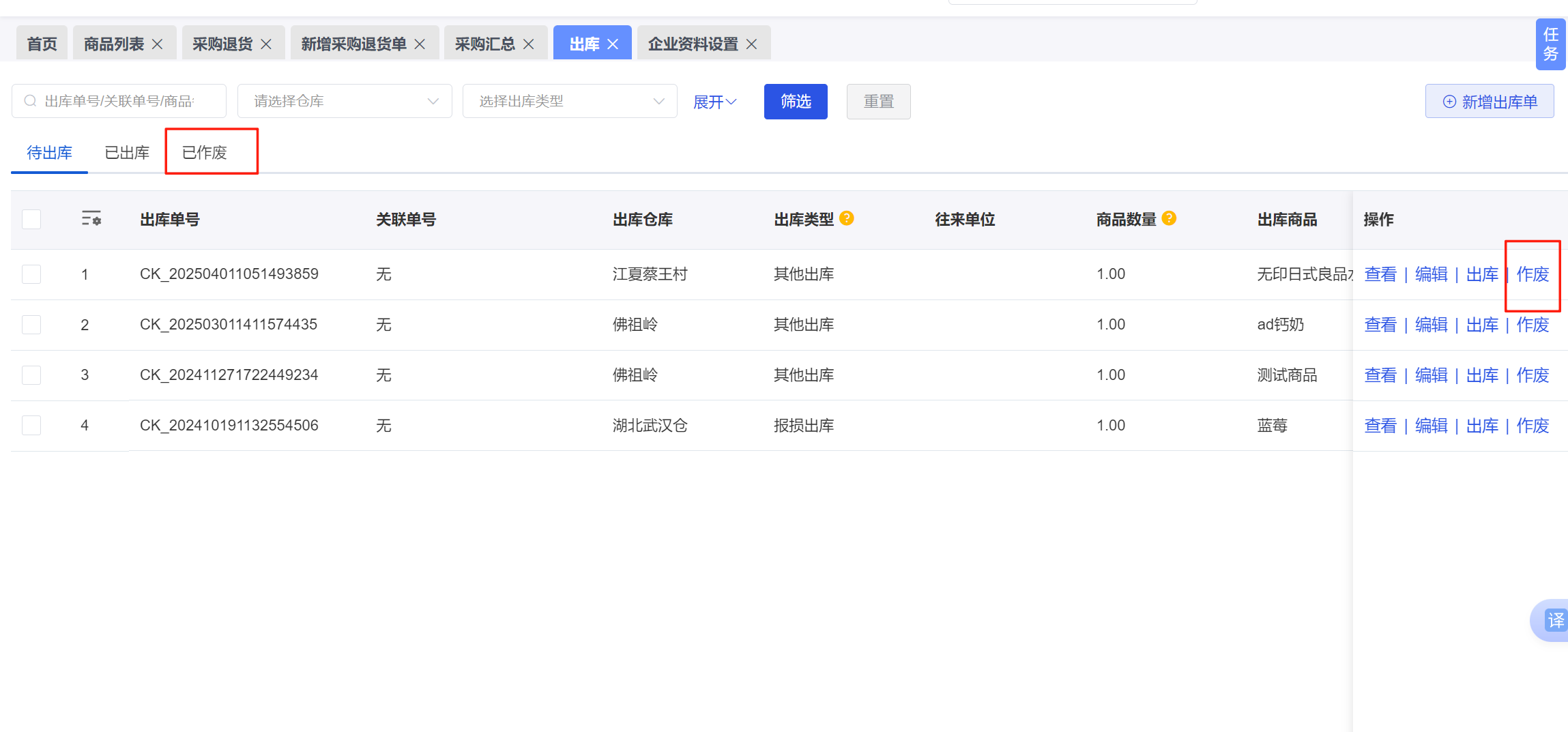Screen dimensions: 1568x732
Task: Switch to the 已出库 tab
Action: [127, 153]
